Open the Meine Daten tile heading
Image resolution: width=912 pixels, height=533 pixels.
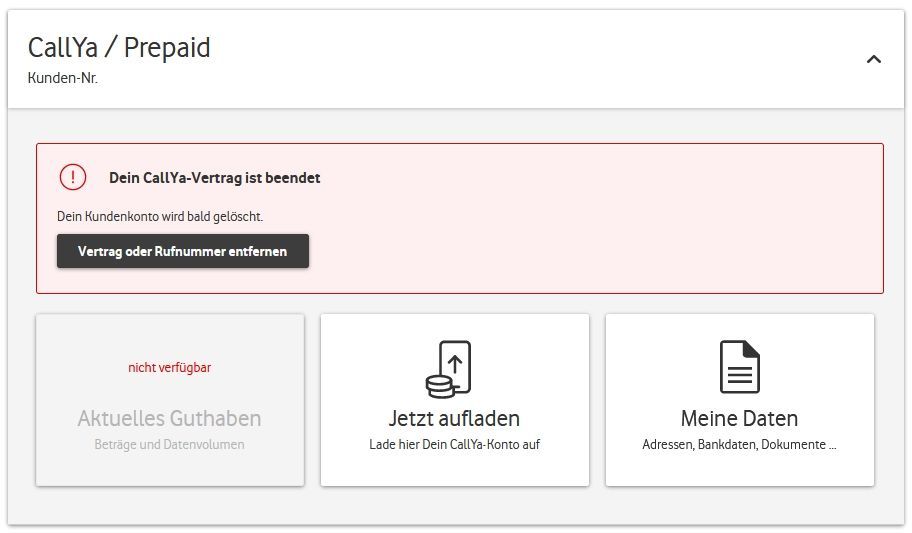[739, 418]
